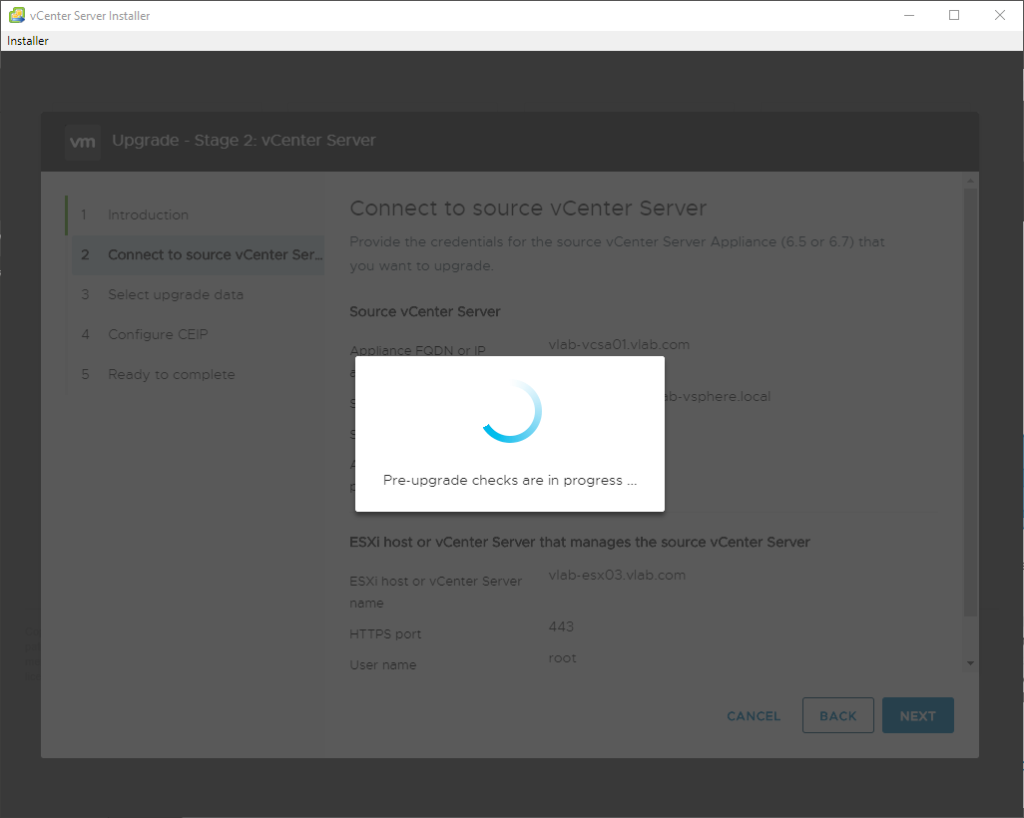Click 'Connect to source vCenter Server' page heading

coord(528,208)
